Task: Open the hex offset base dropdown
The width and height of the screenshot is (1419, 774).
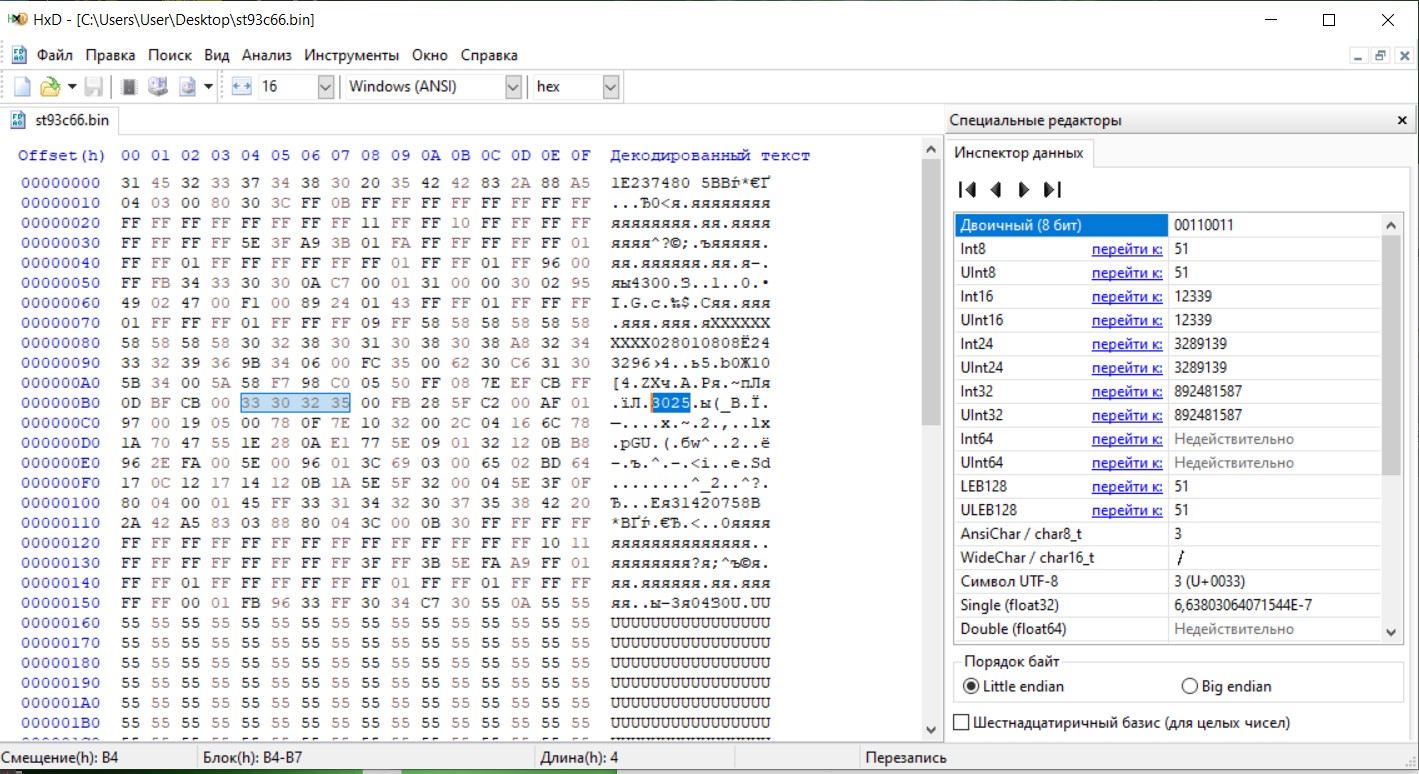Action: coord(611,87)
